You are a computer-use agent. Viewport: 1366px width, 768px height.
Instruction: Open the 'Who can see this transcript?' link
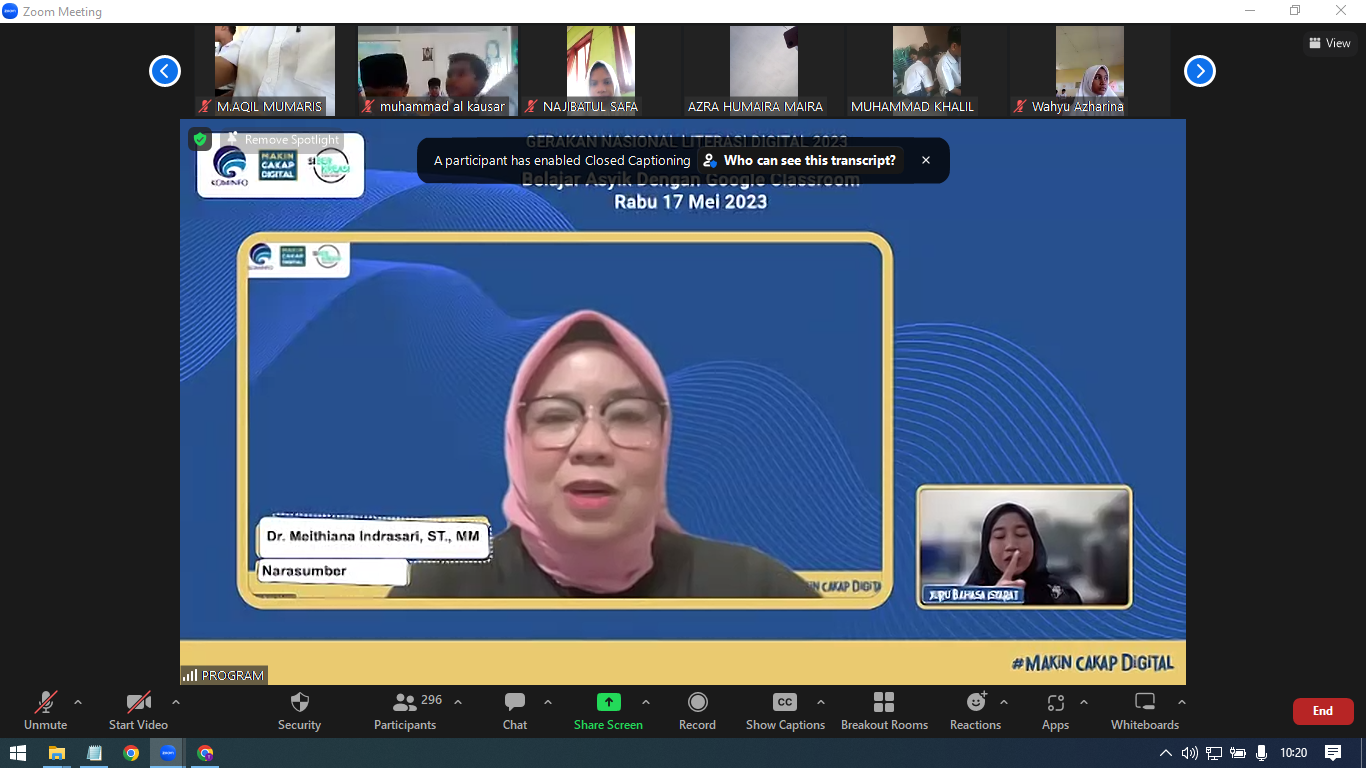pyautogui.click(x=800, y=160)
